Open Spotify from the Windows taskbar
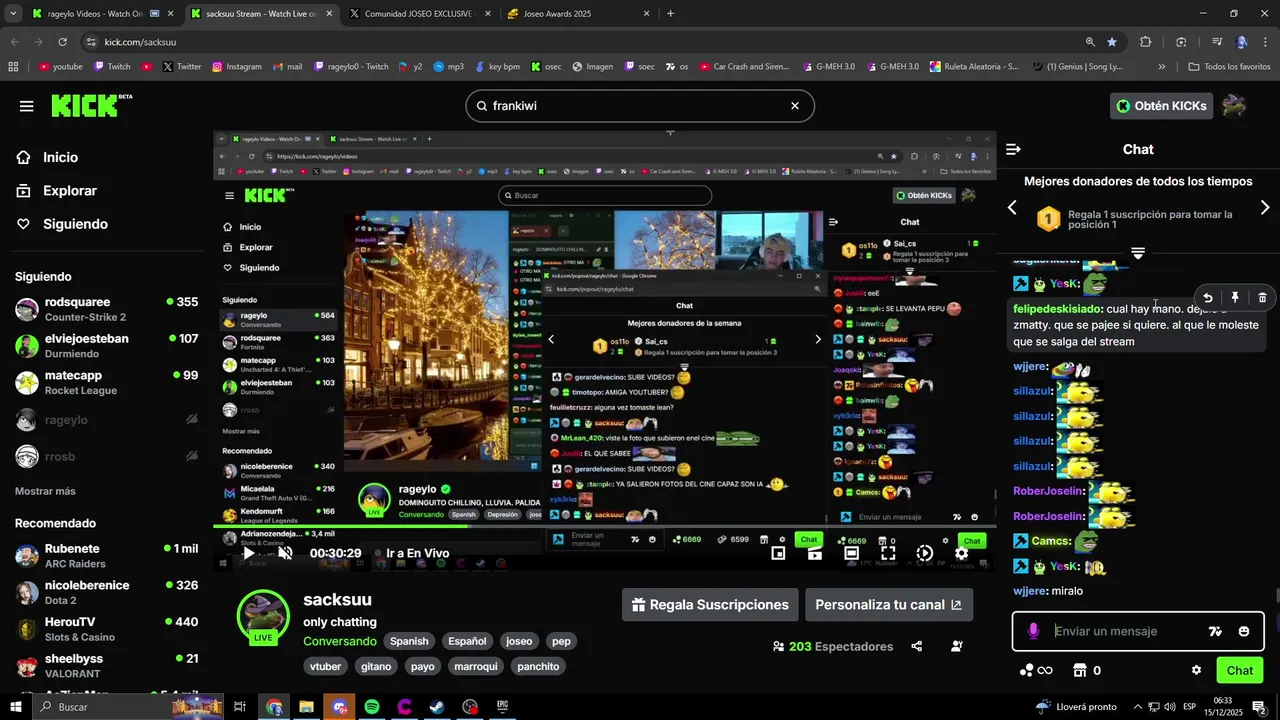 372,707
